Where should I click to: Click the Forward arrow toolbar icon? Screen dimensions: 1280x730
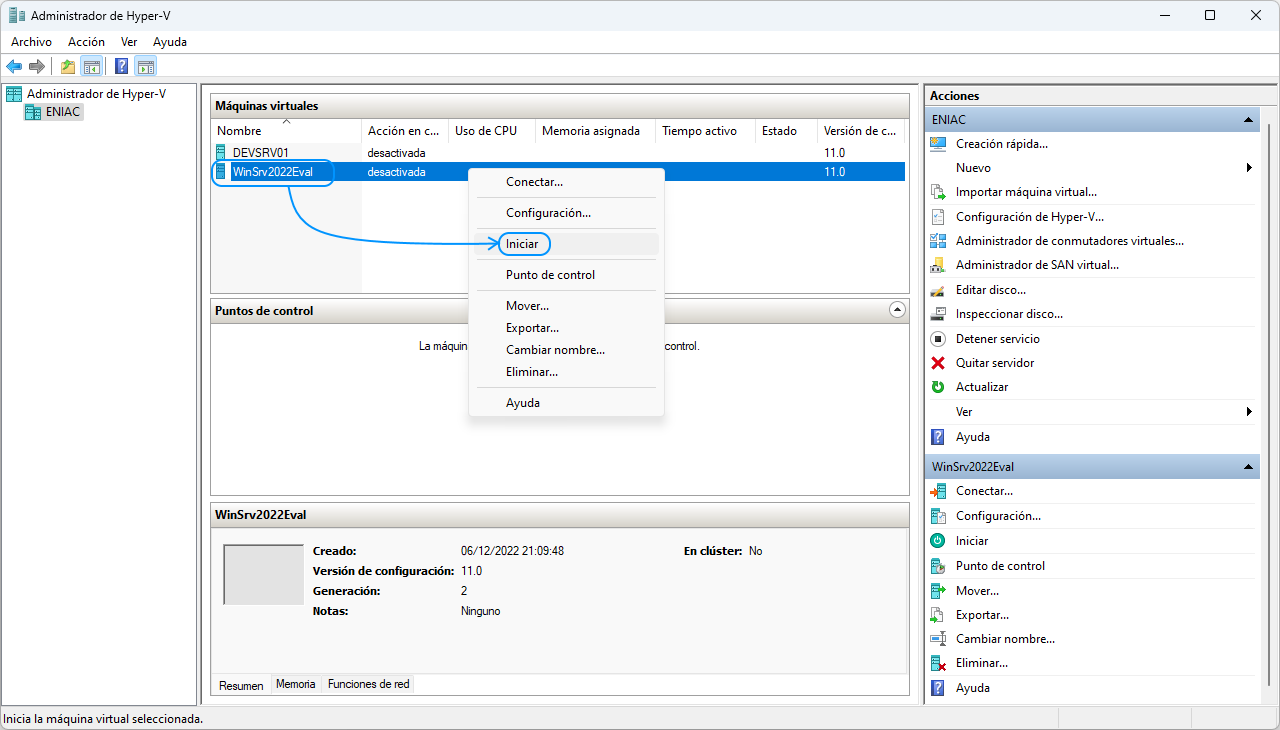point(37,67)
